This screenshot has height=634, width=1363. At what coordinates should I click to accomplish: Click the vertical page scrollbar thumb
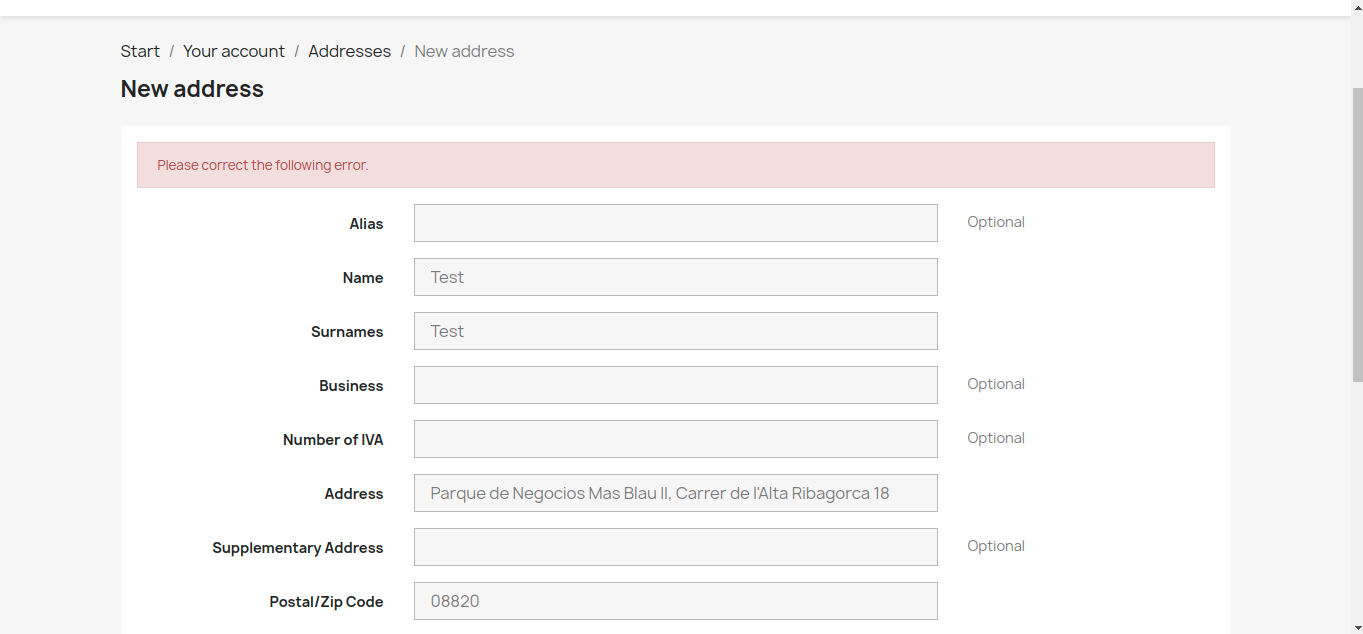pos(1357,235)
